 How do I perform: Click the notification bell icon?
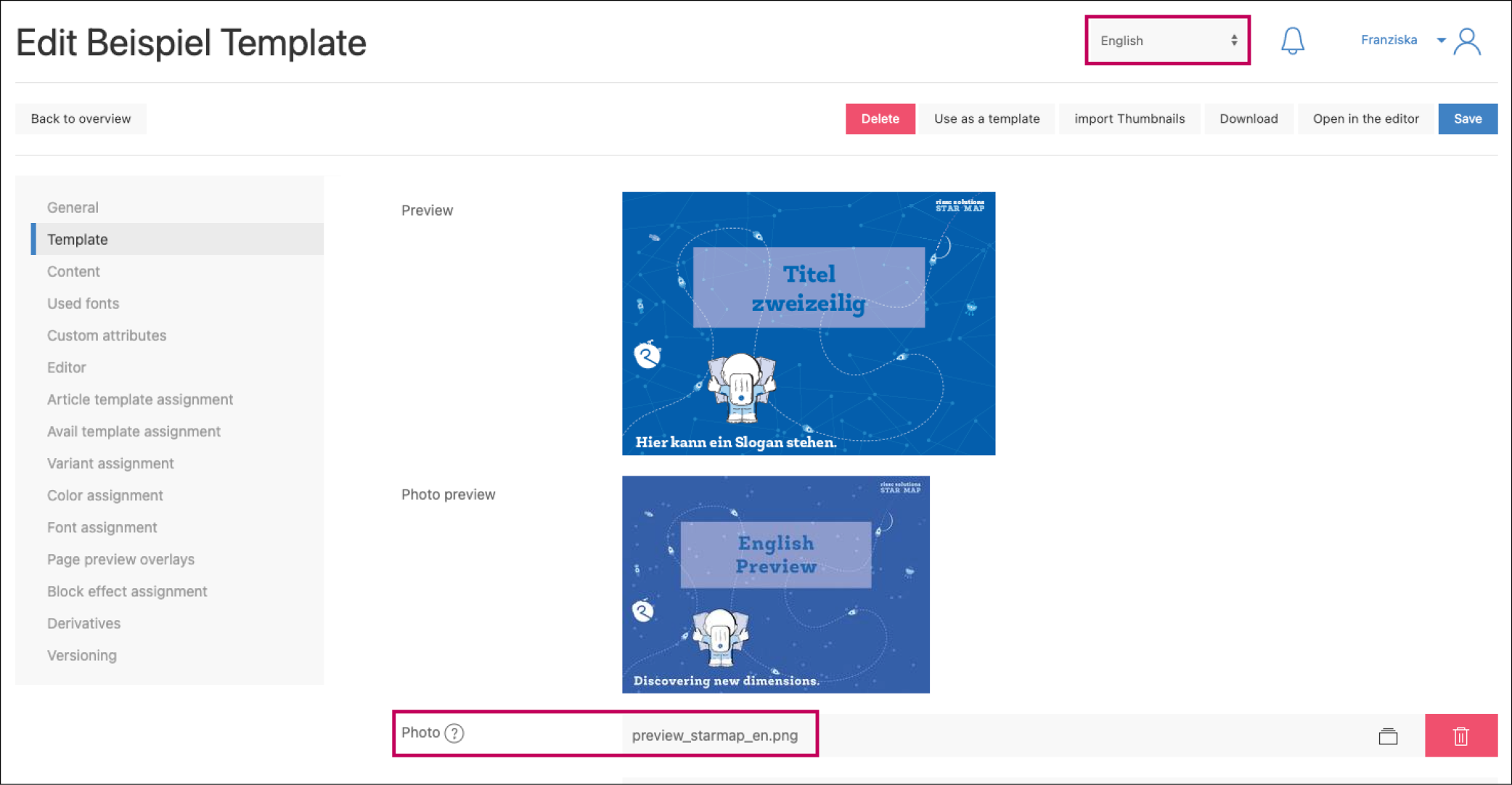pos(1292,41)
